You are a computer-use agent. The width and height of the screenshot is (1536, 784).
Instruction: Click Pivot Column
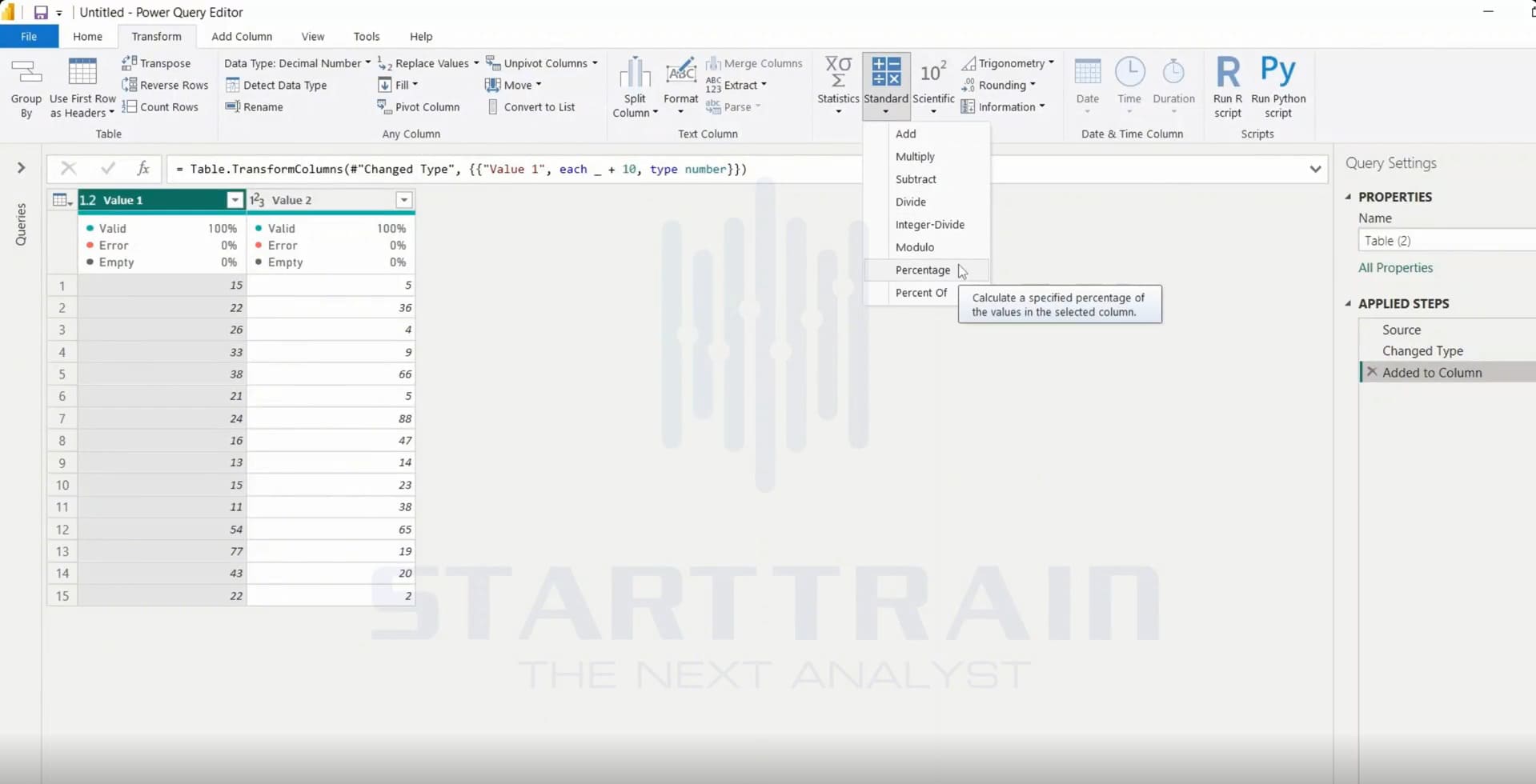(x=419, y=106)
